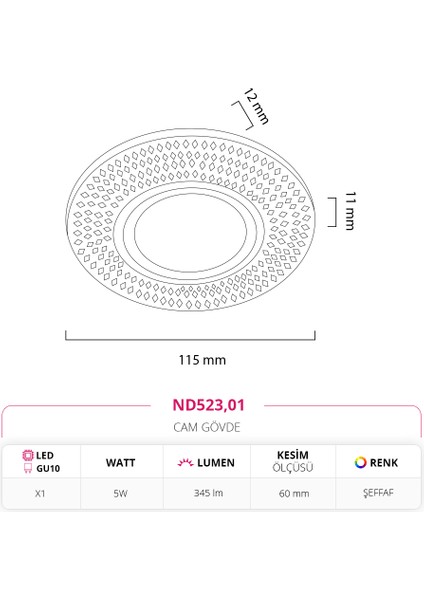Viewport: 424px width, 600px height.
Task: Click the 115 mm width label
Action: click(202, 360)
